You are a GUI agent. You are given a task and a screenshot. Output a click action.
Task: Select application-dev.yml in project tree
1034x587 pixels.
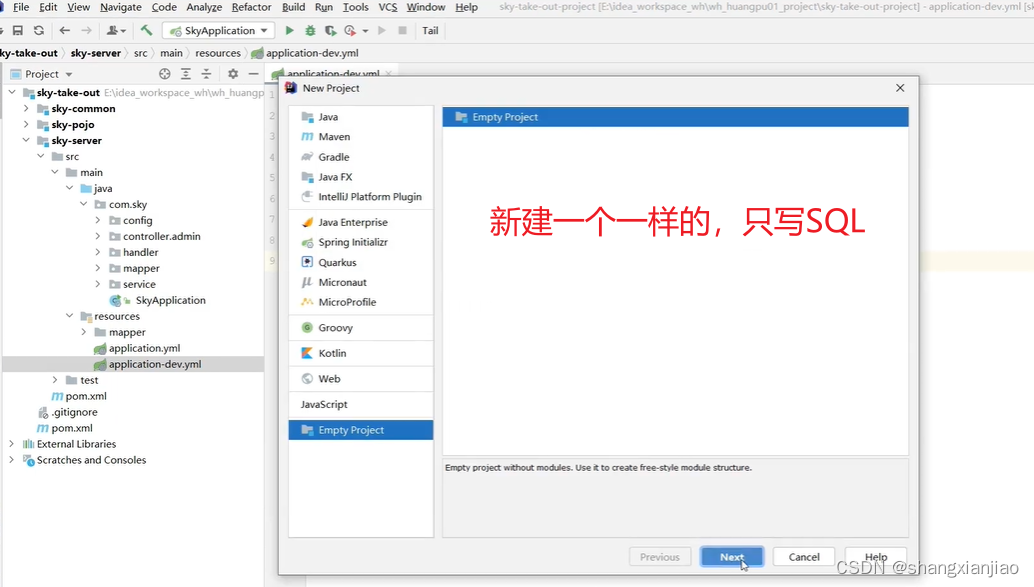[x=155, y=364]
